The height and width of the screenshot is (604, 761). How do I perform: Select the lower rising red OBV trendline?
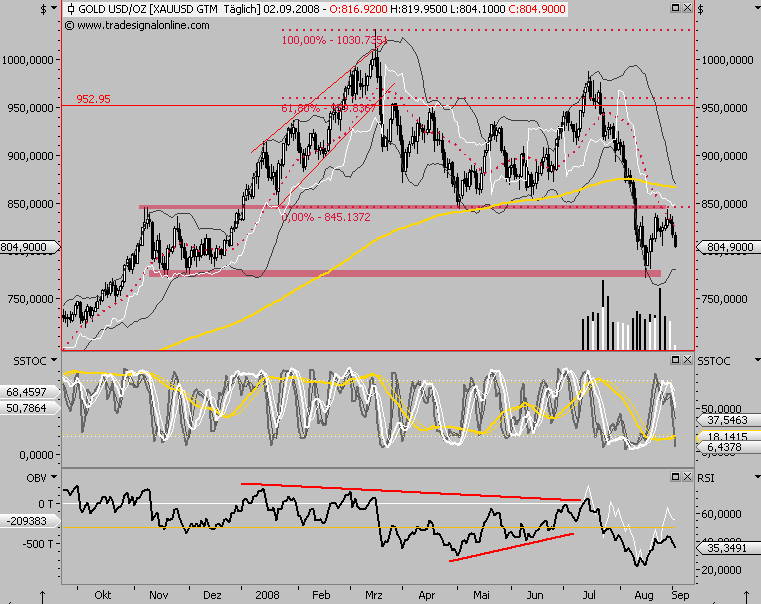point(512,547)
